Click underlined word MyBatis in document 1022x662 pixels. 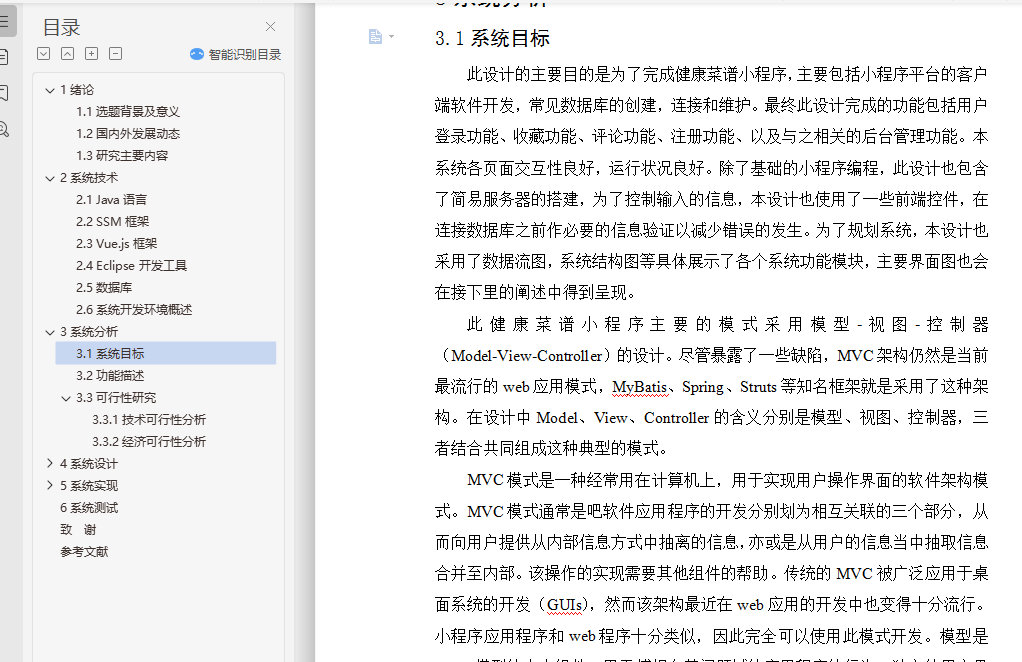pos(639,387)
